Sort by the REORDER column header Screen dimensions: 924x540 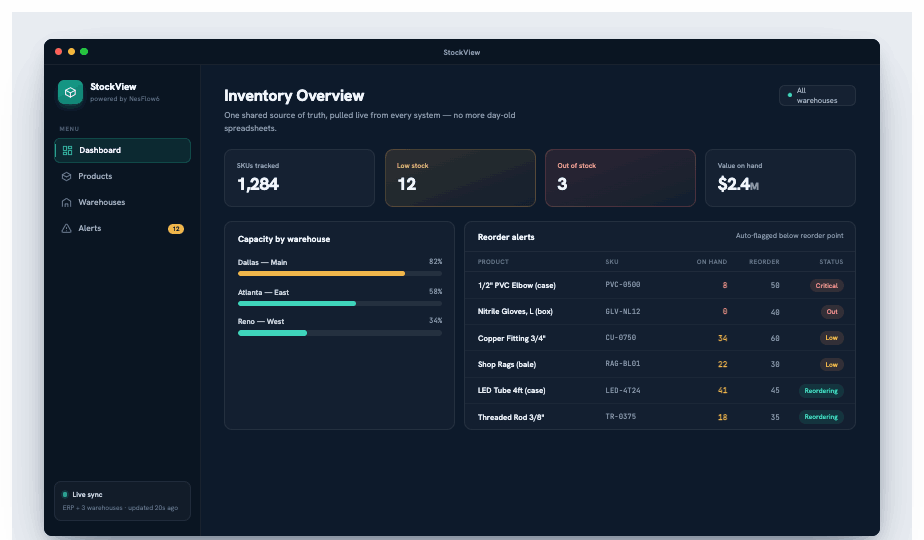pyautogui.click(x=764, y=262)
